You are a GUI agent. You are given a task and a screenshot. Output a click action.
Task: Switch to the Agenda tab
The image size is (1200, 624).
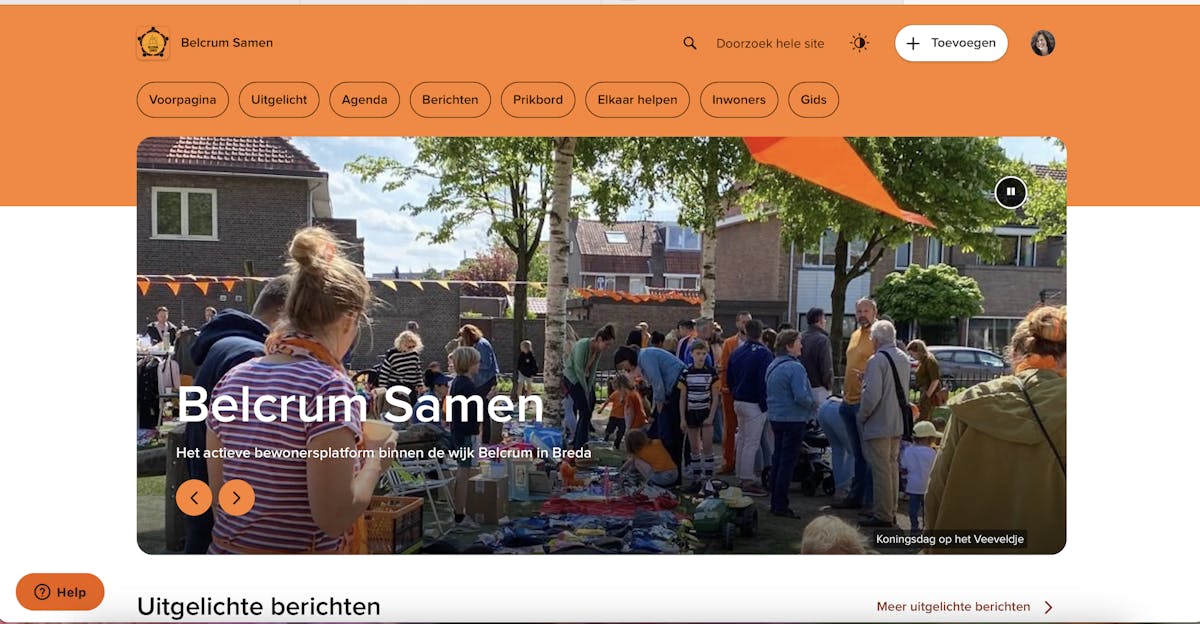point(365,100)
